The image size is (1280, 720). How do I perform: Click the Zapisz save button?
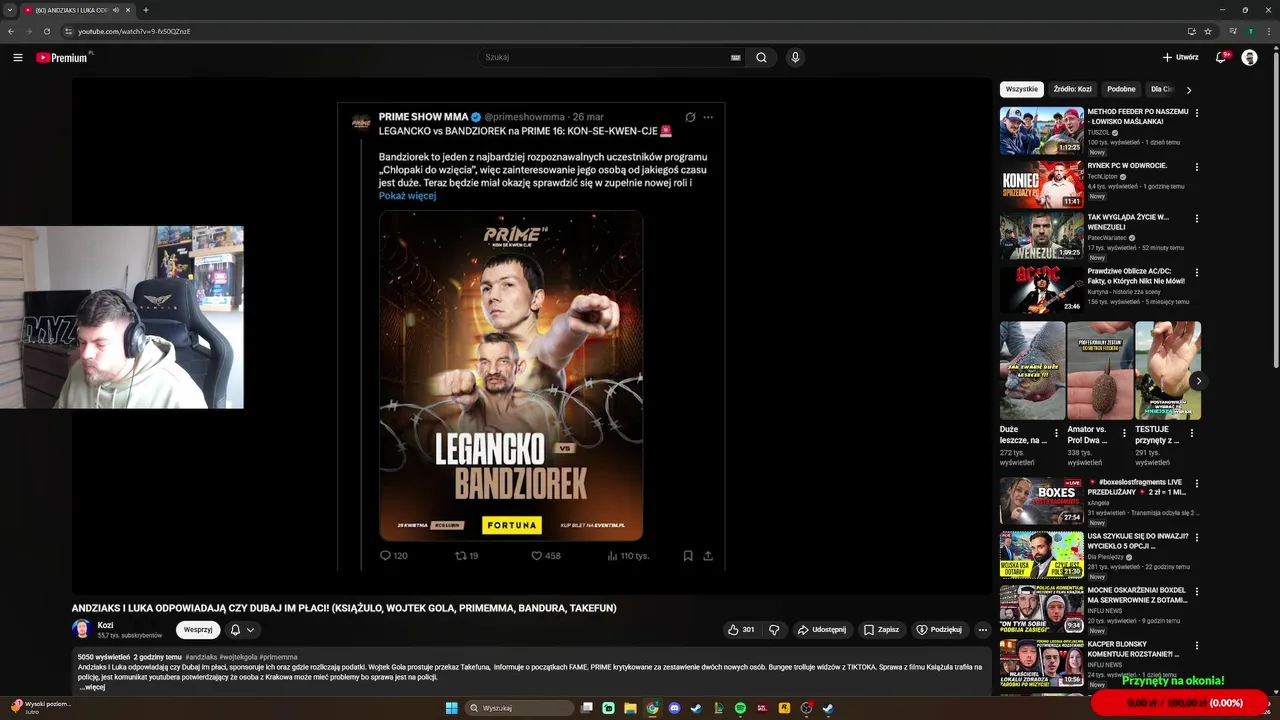point(881,630)
